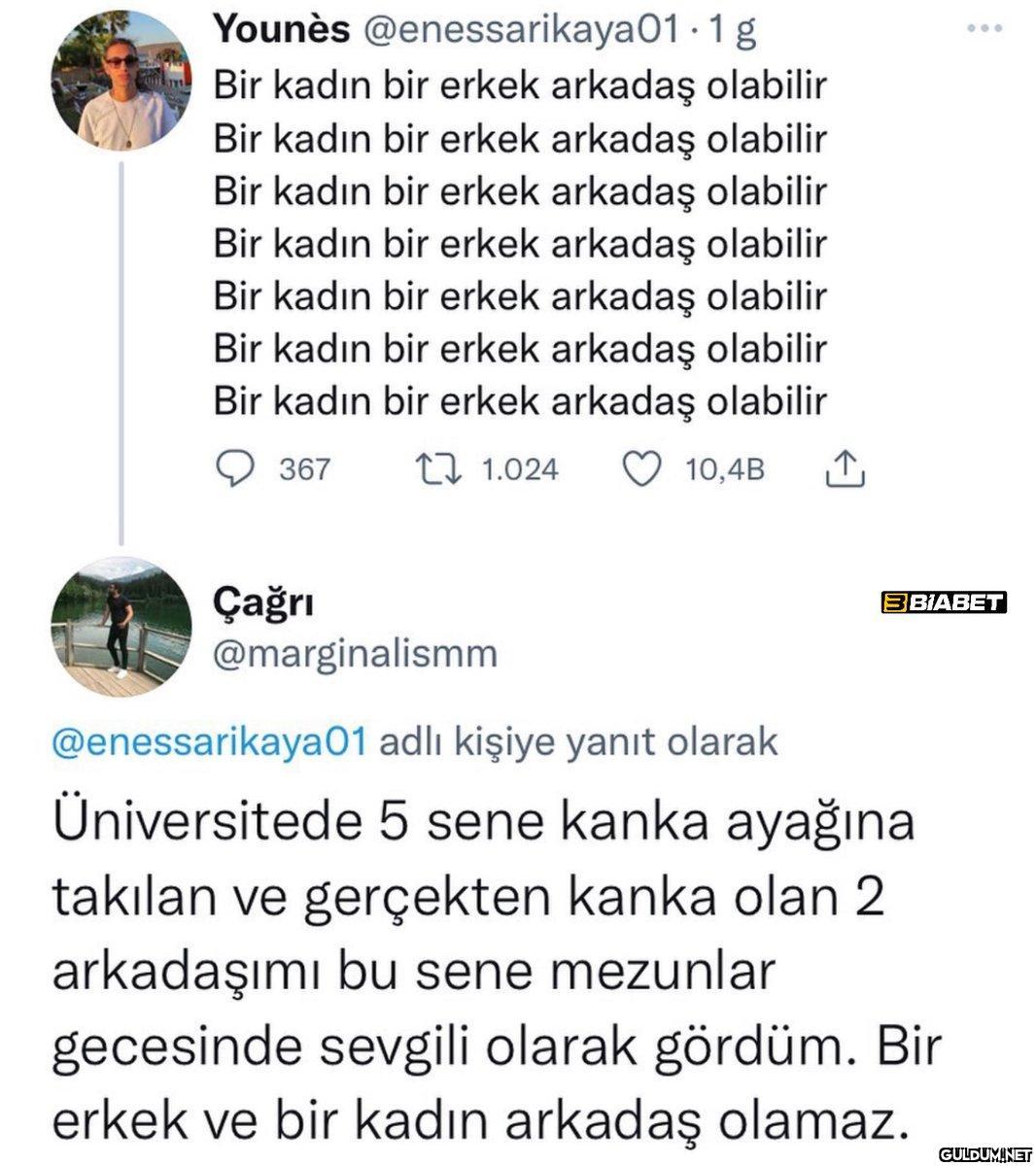Click @enessarikaya01 in the reply-to line
Screen dimensions: 1036x1166
click(x=209, y=742)
